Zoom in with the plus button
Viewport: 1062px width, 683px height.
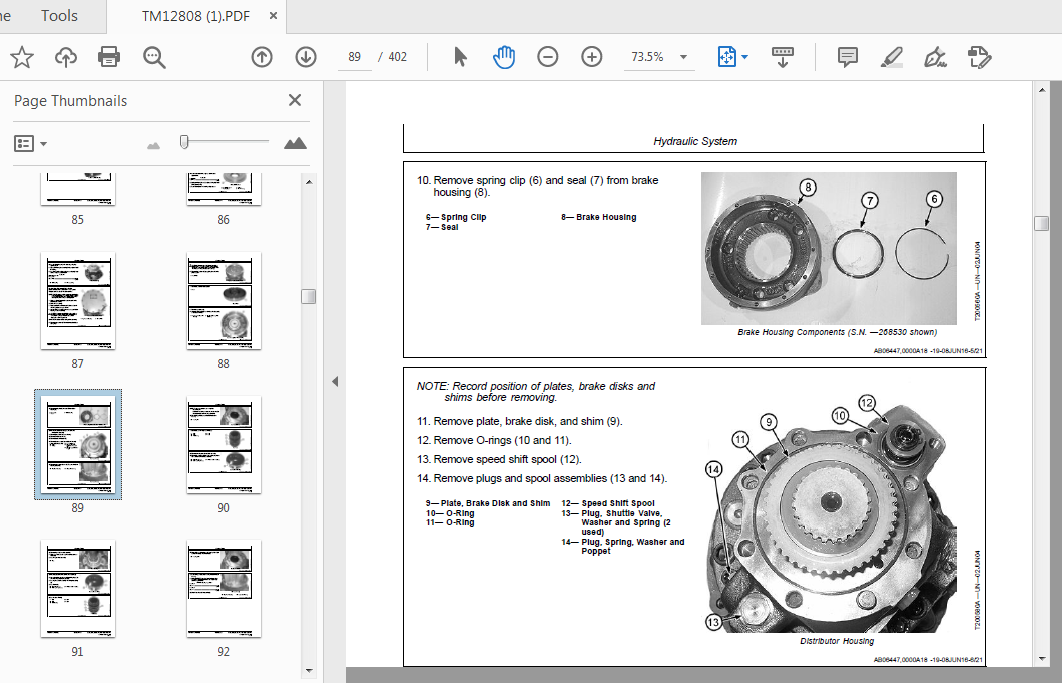coord(592,57)
